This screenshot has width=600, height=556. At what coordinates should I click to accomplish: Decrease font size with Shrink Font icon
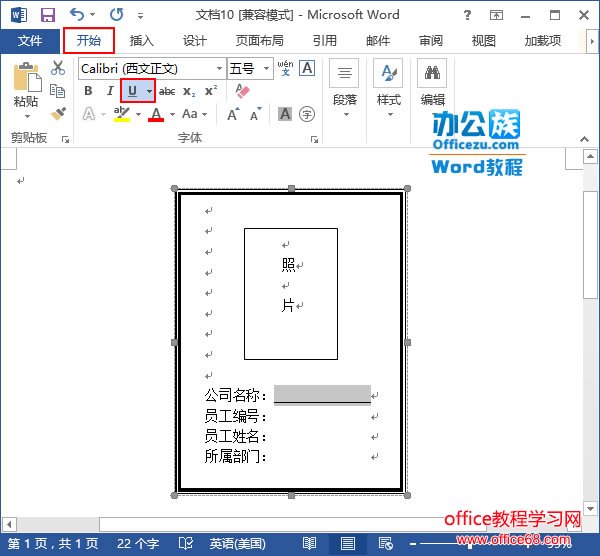(256, 114)
